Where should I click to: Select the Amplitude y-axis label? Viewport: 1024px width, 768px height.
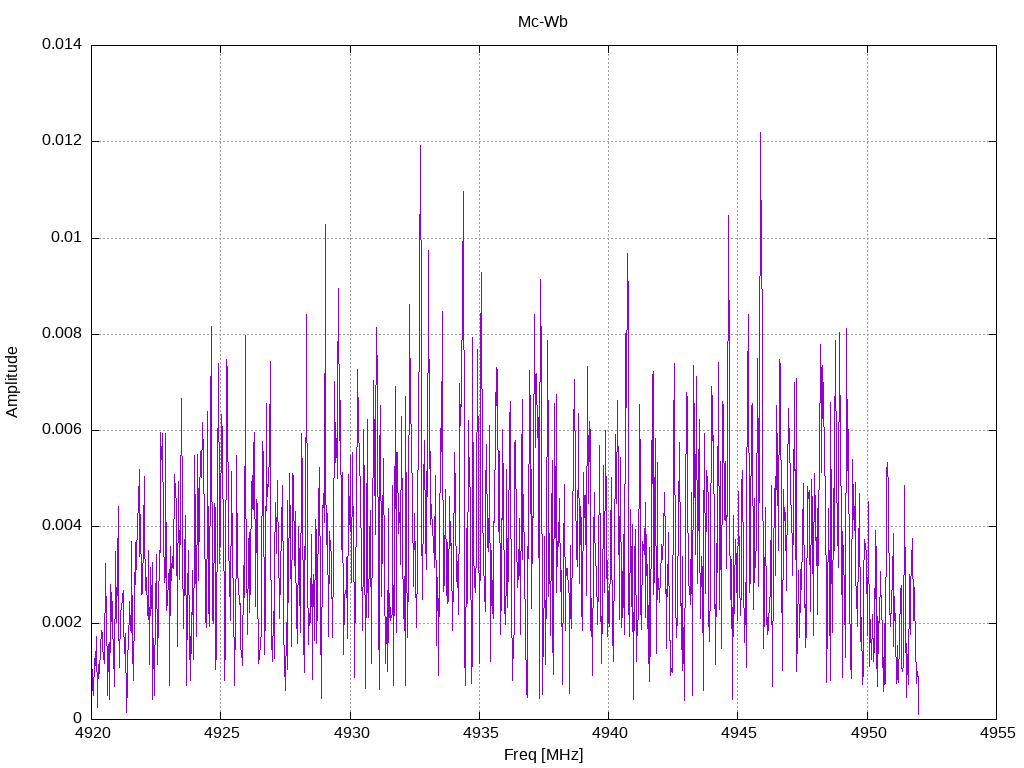tap(12, 382)
